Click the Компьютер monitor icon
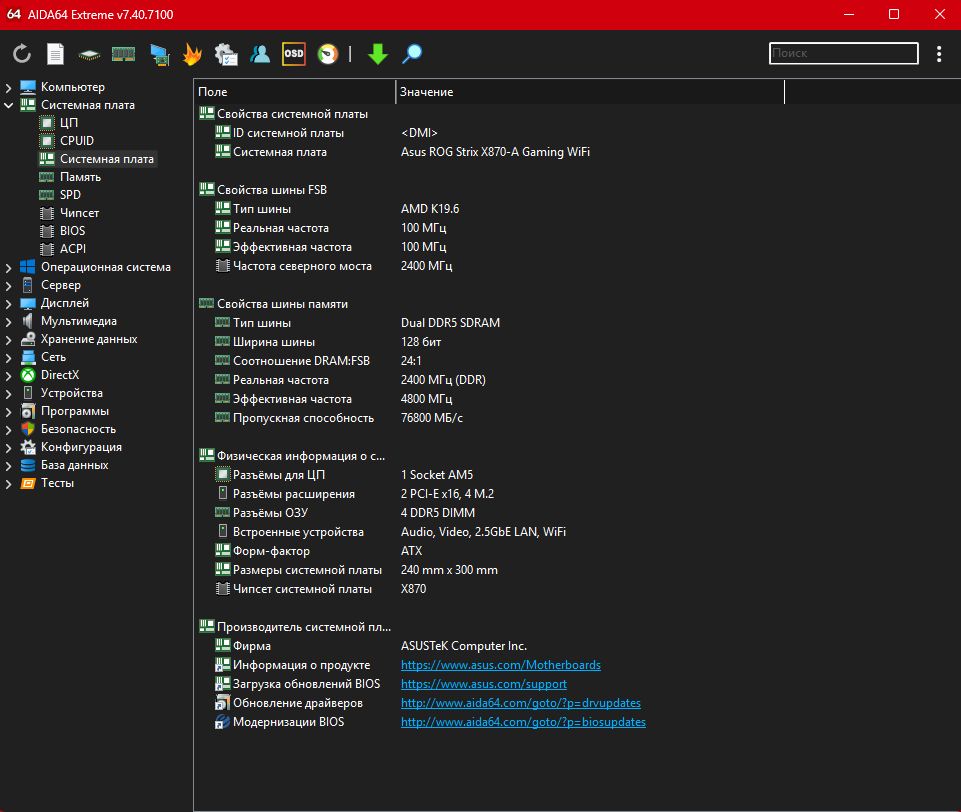 (x=28, y=87)
